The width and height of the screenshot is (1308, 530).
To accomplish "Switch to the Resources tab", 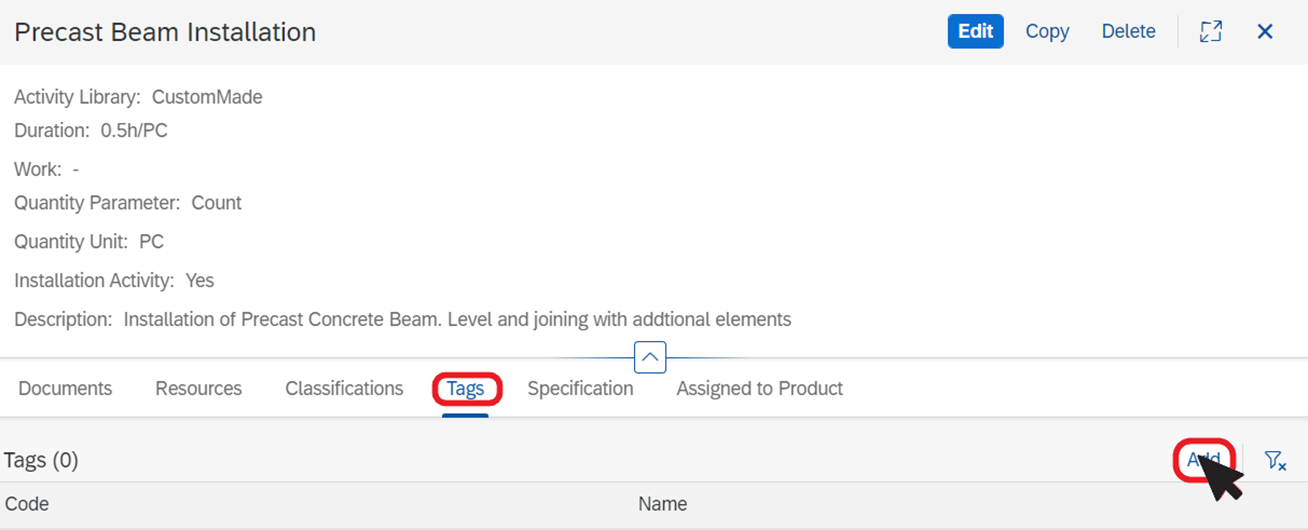I will coord(198,388).
